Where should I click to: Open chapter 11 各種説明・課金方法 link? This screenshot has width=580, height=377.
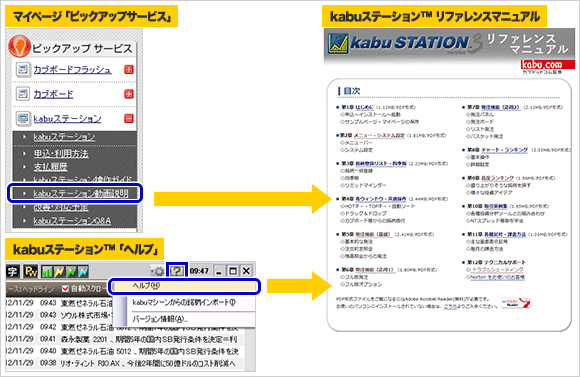pyautogui.click(x=505, y=235)
